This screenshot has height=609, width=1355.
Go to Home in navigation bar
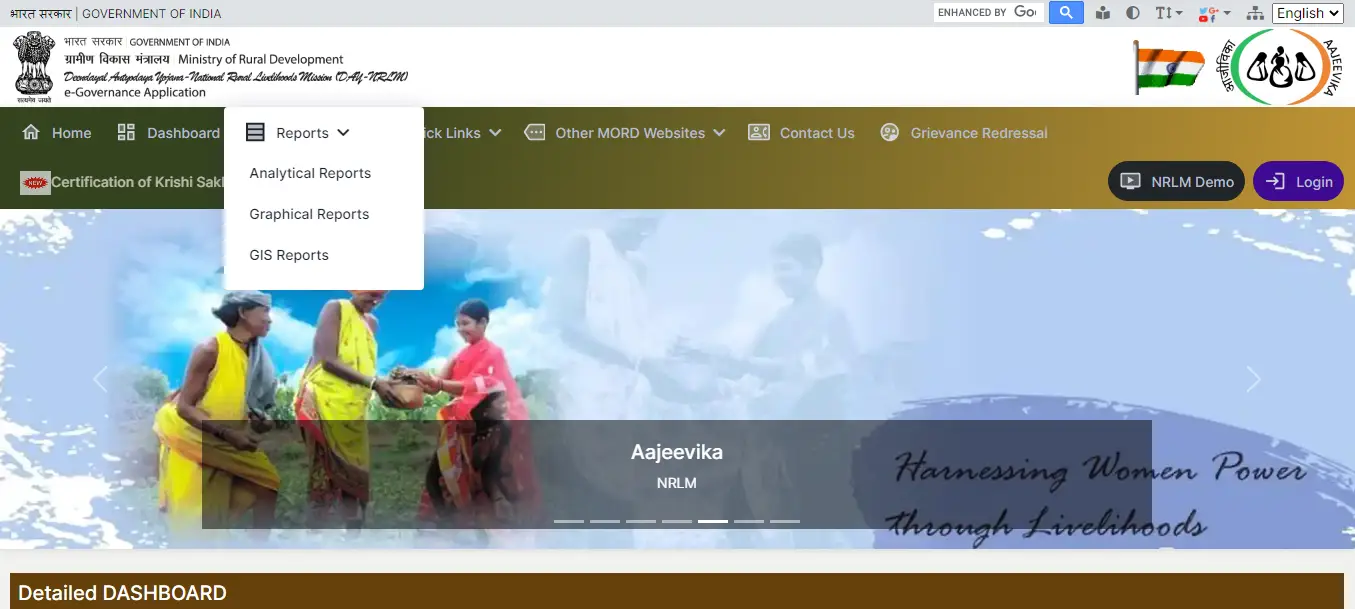tap(57, 133)
